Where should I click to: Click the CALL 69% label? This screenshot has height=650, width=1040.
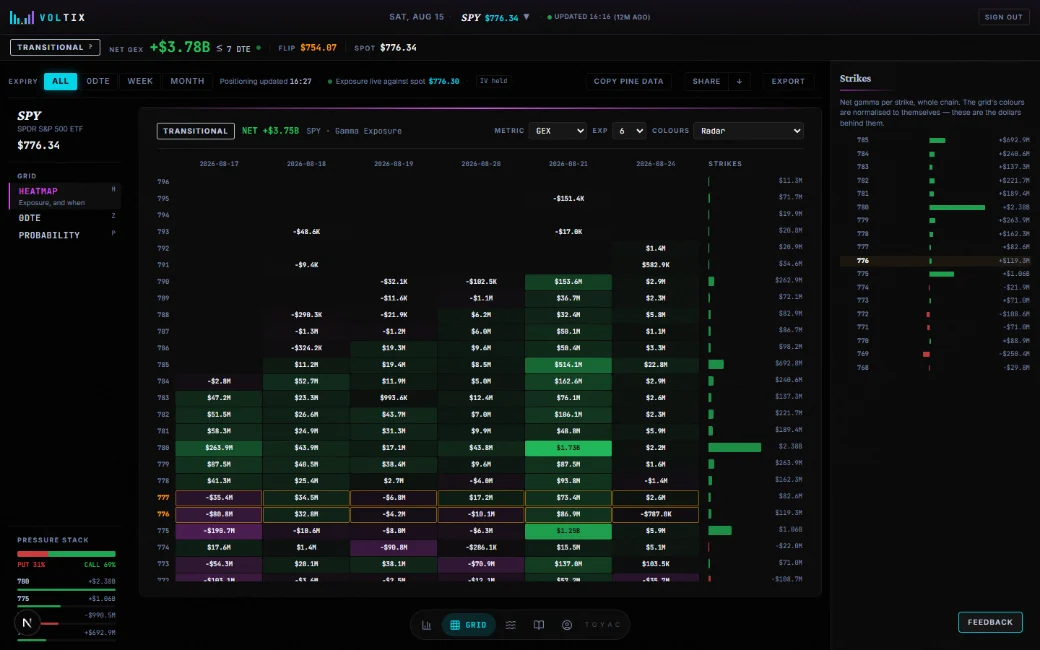coord(100,564)
